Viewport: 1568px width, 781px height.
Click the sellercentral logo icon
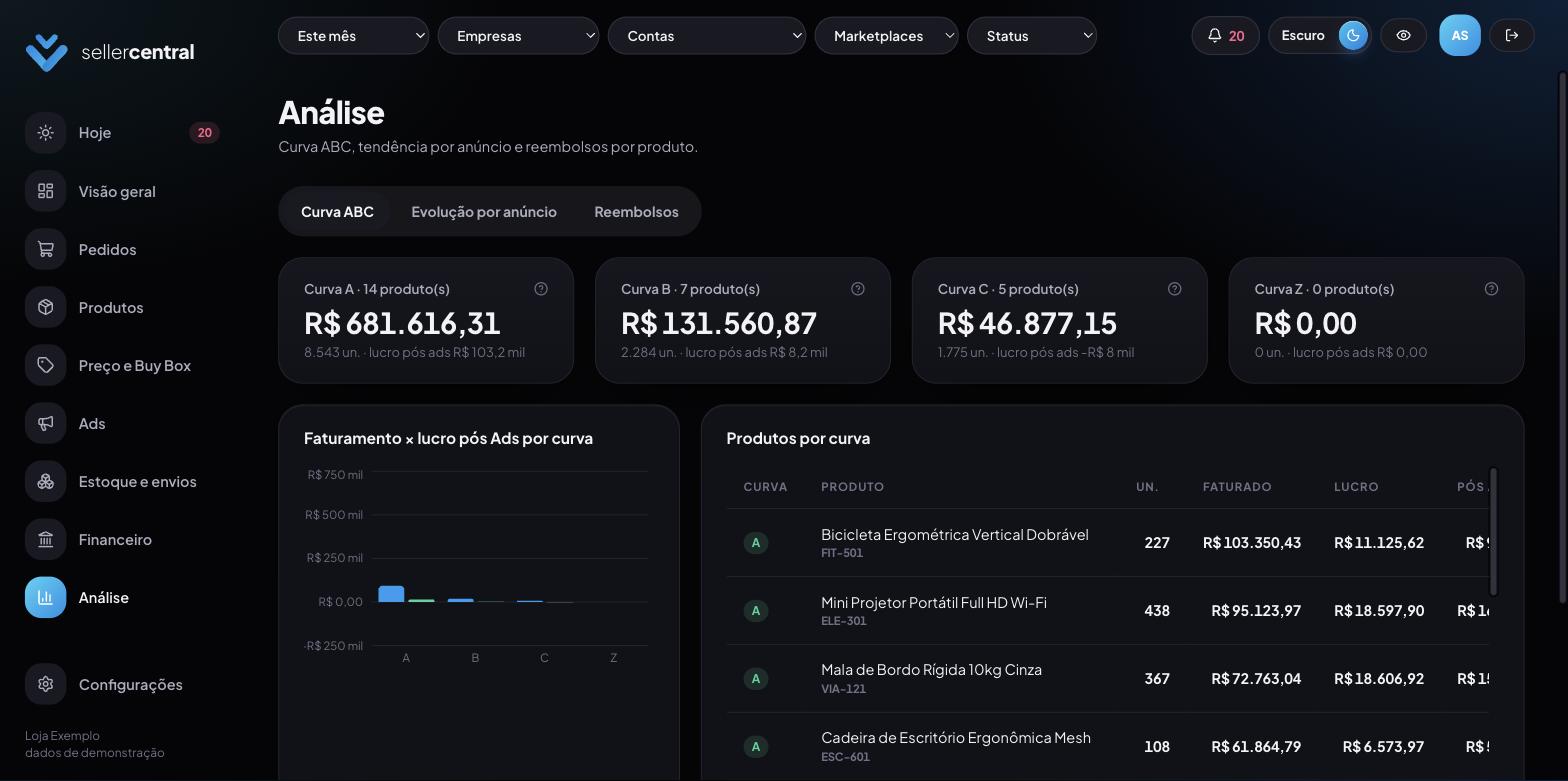[x=46, y=52]
